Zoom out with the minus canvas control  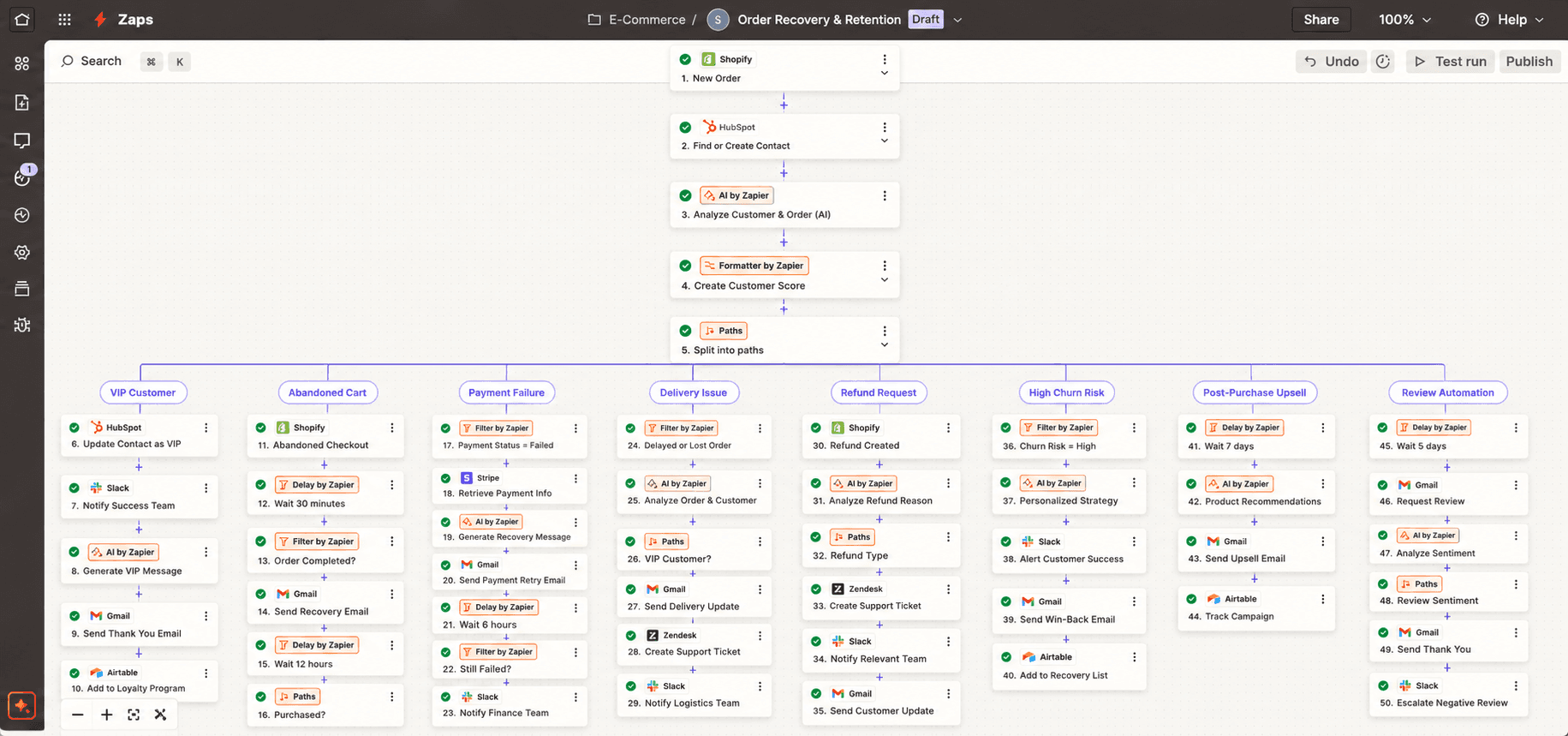pyautogui.click(x=78, y=715)
